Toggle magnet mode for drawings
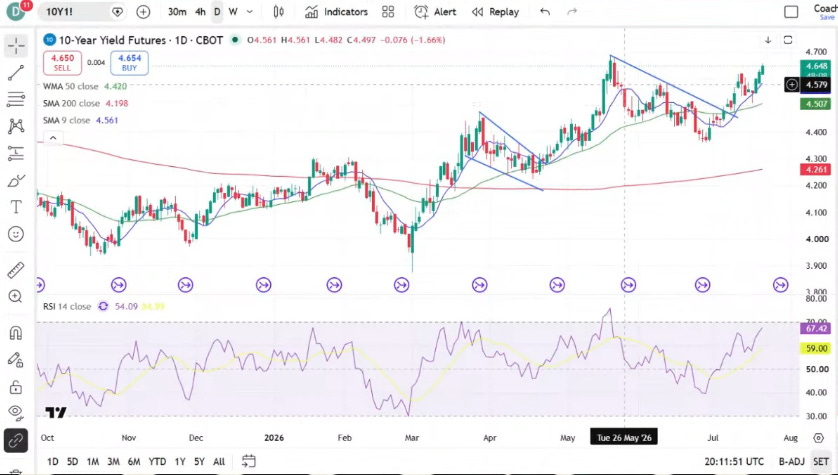Screen dimensions: 838x475 16,333
